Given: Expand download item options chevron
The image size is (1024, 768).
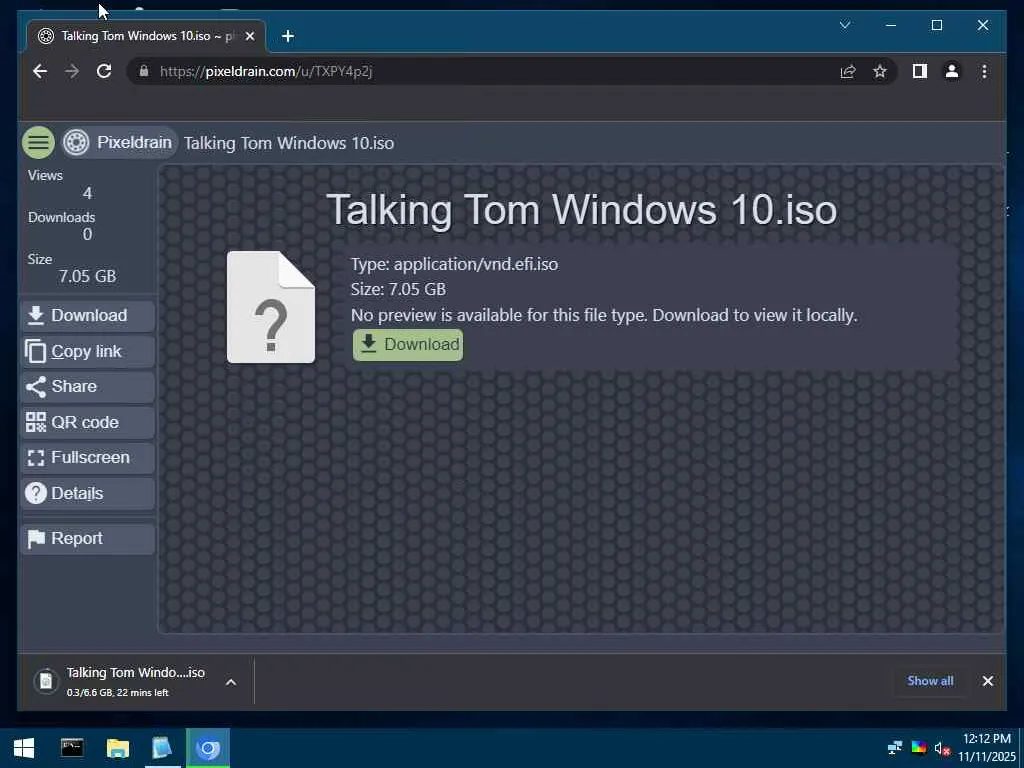Looking at the screenshot, I should 231,682.
